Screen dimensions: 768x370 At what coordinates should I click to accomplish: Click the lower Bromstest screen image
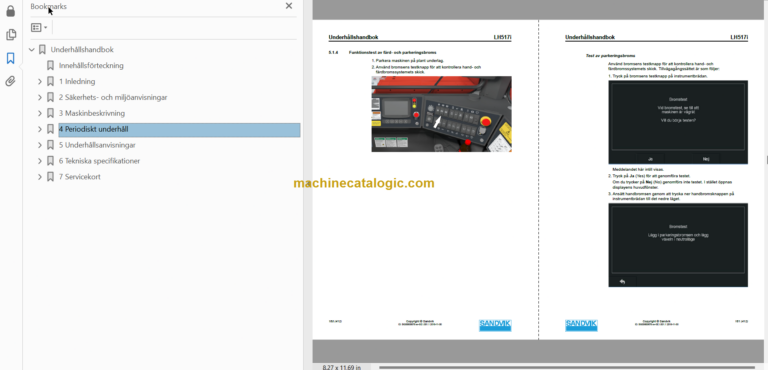tap(678, 245)
